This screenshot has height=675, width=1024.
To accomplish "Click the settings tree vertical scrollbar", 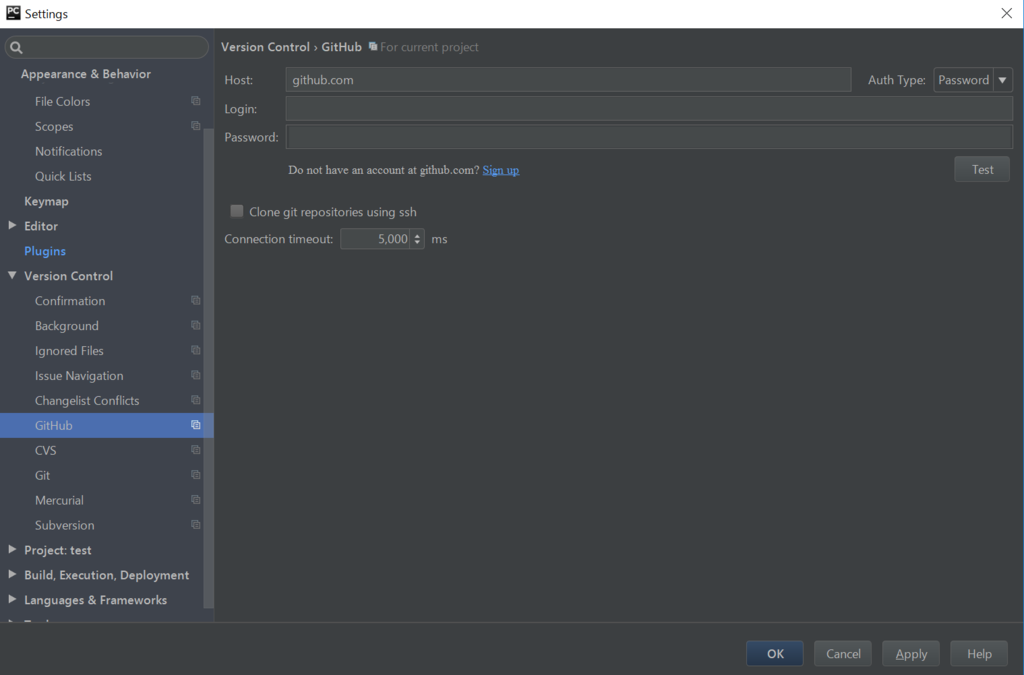I will point(208,368).
